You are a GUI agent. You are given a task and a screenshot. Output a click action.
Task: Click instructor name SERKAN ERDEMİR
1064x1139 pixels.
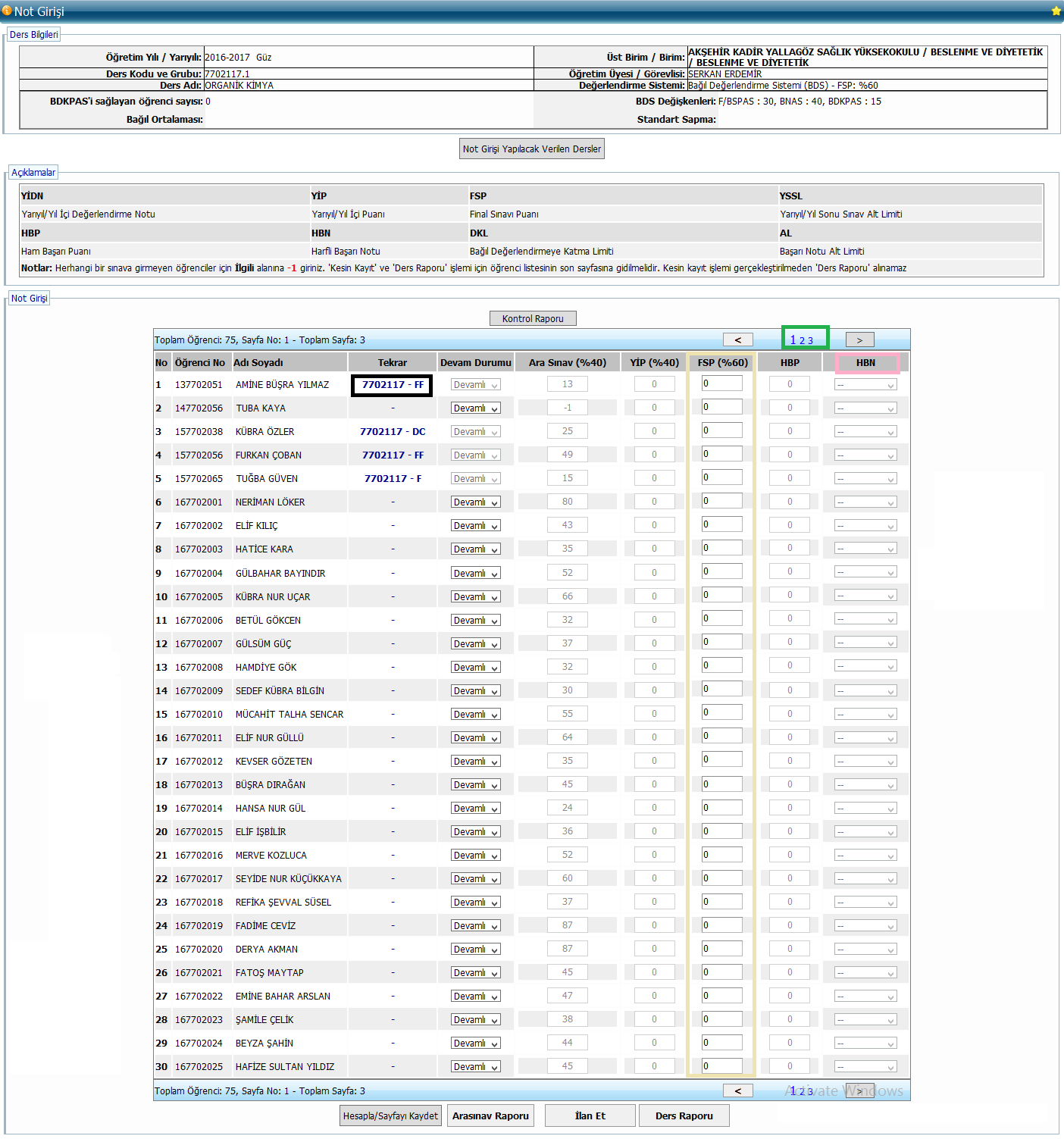click(x=725, y=74)
